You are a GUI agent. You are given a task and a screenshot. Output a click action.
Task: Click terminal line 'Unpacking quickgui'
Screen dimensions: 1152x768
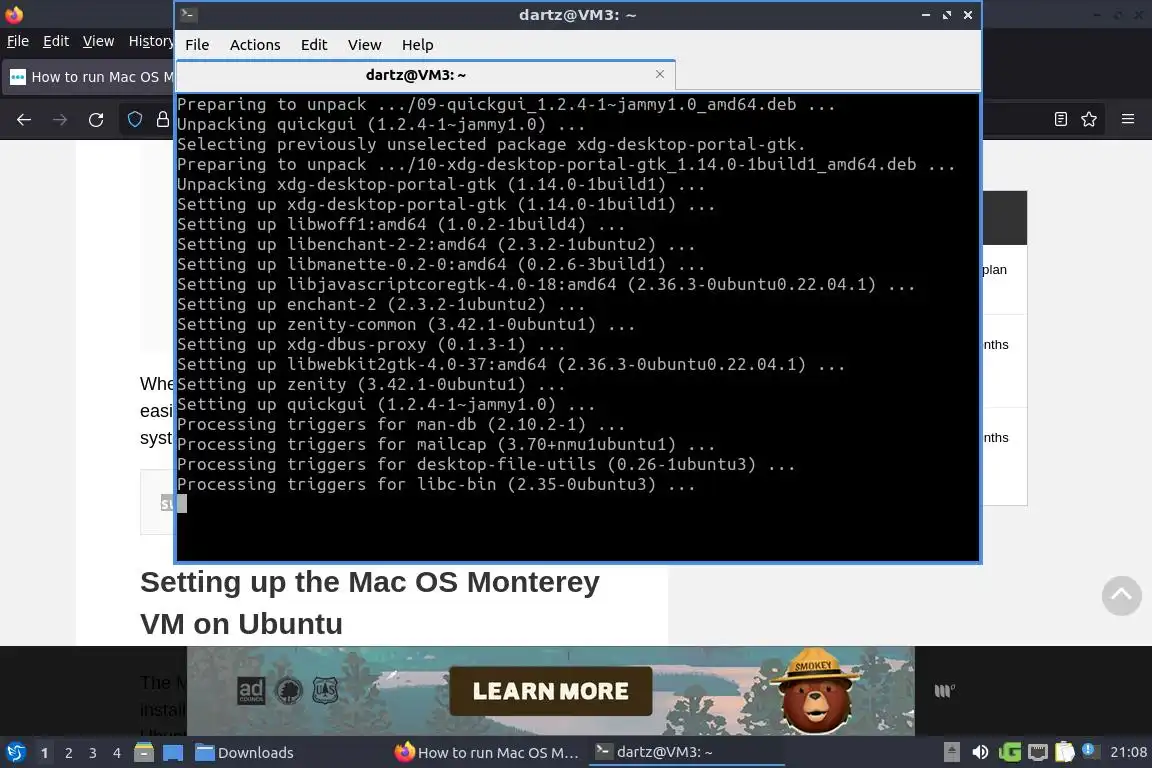click(x=381, y=124)
